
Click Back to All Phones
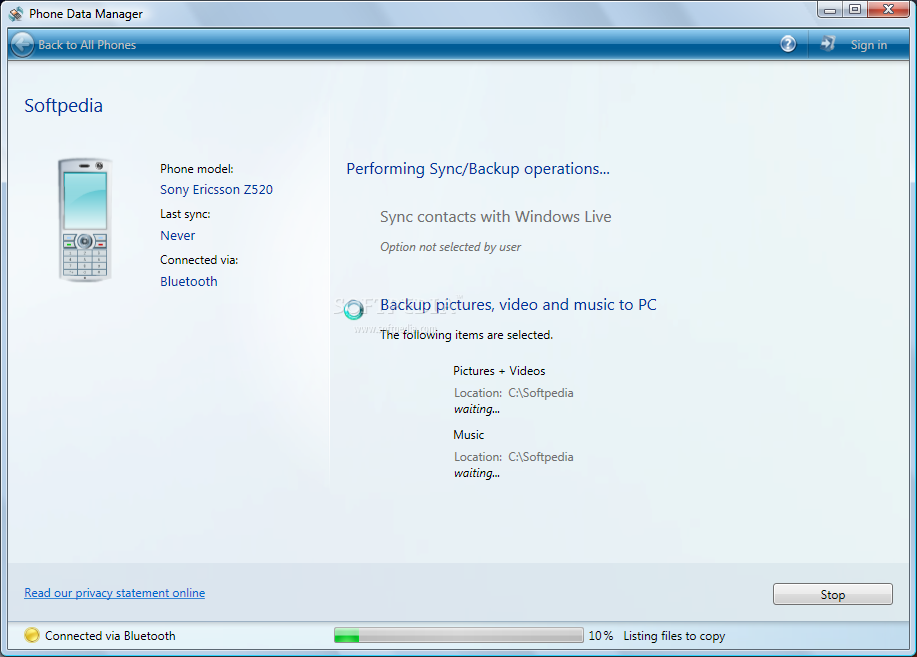coord(87,45)
